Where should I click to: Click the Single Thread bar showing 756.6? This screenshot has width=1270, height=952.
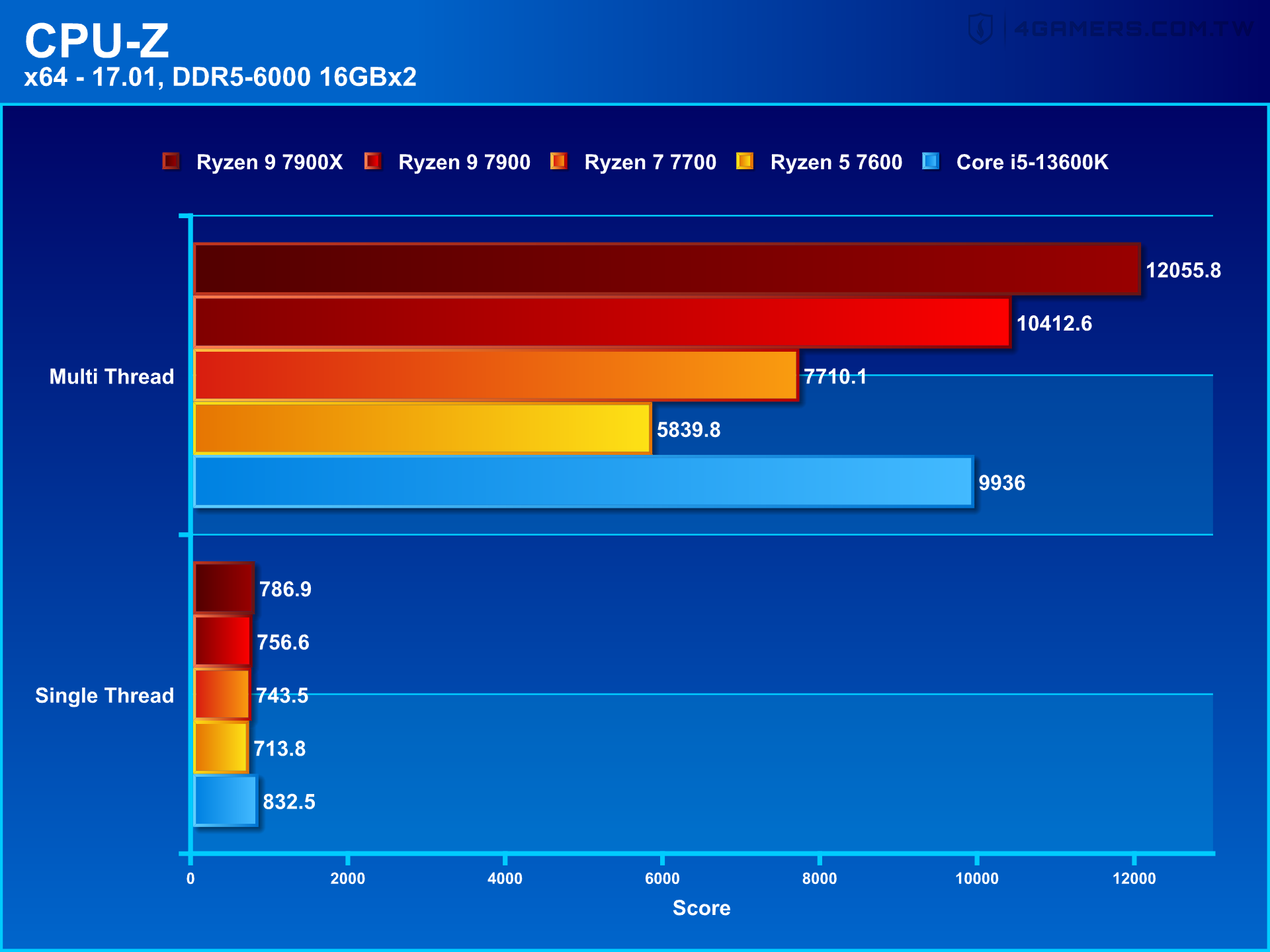pos(223,641)
